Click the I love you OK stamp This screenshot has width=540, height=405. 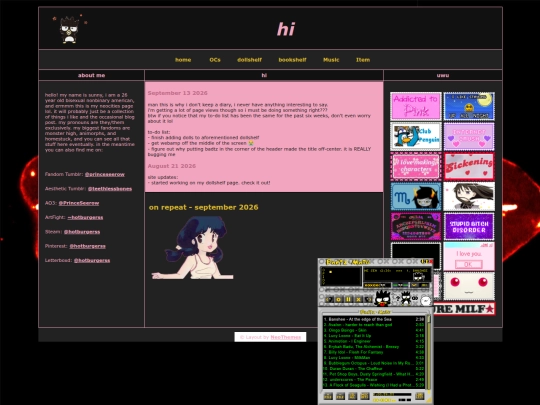(469, 256)
